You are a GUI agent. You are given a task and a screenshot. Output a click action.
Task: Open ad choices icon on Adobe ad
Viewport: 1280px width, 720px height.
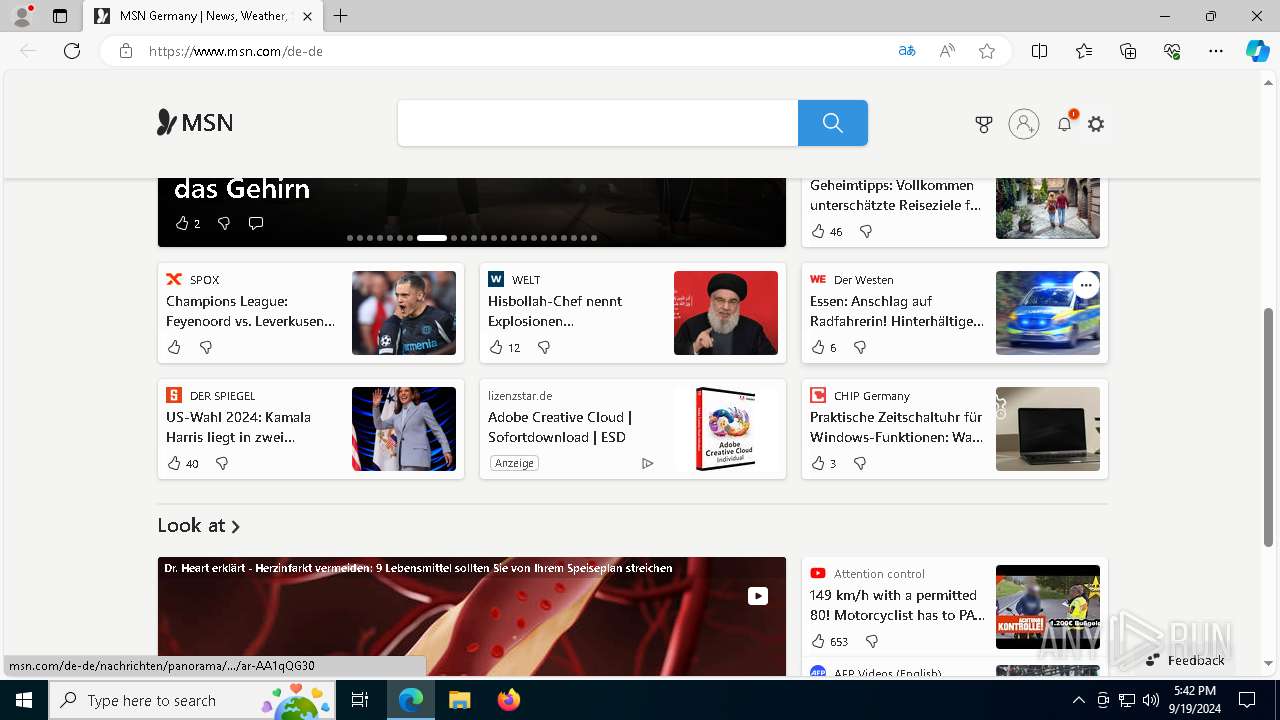coord(647,463)
